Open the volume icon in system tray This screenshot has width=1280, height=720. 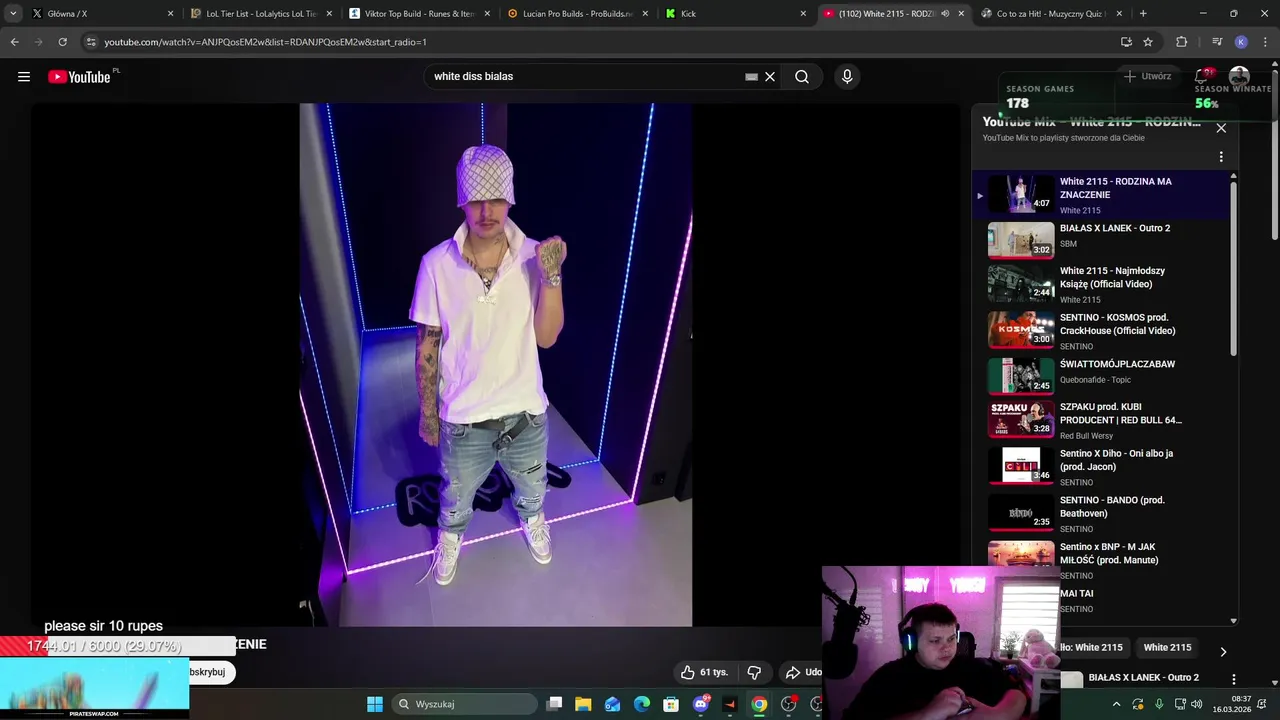[1197, 704]
